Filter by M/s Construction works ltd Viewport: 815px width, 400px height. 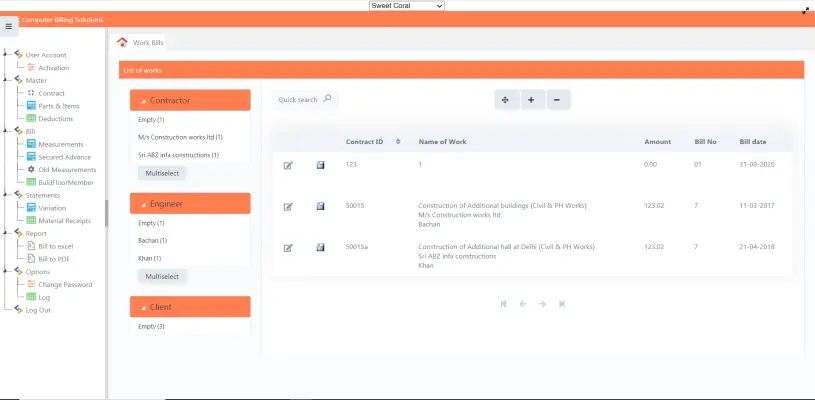tap(180, 138)
